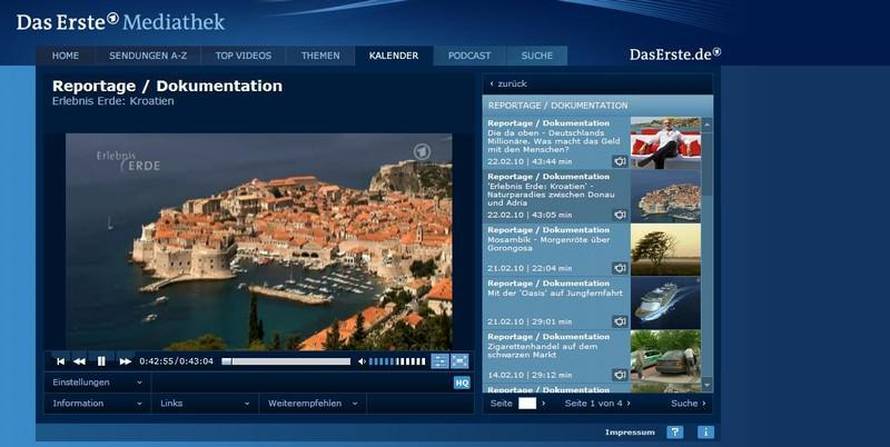The height and width of the screenshot is (447, 890).
Task: Select the KALENDER tab
Action: [x=394, y=56]
